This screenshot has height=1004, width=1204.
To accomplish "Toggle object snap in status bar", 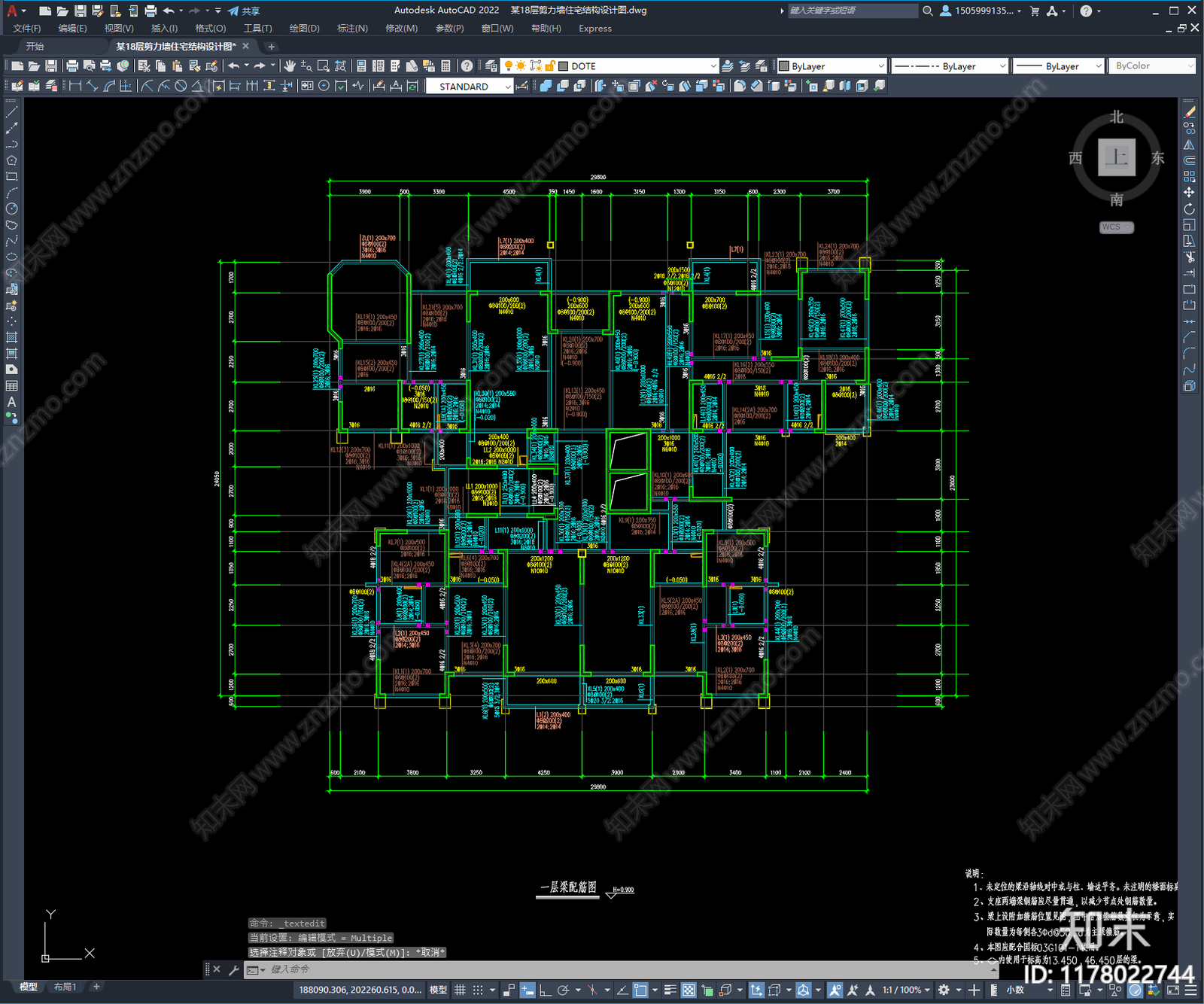I will (640, 990).
